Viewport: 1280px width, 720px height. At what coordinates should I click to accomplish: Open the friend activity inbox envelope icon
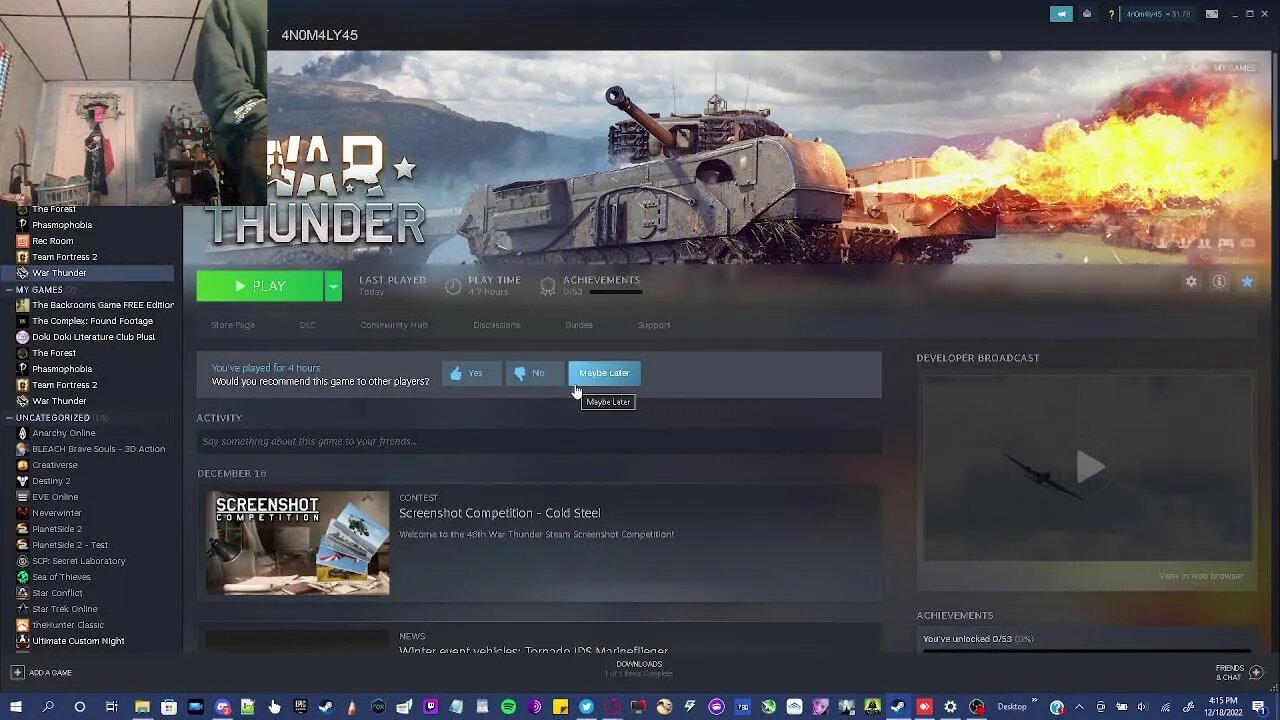pos(1087,14)
